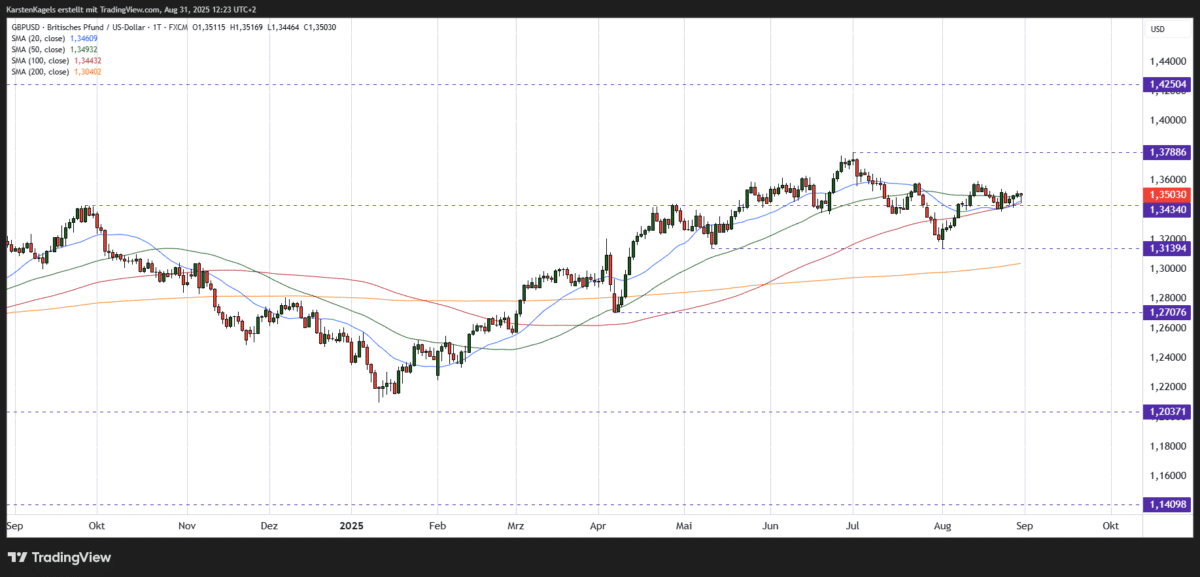Click the red current price label 1,35030

[1166, 195]
